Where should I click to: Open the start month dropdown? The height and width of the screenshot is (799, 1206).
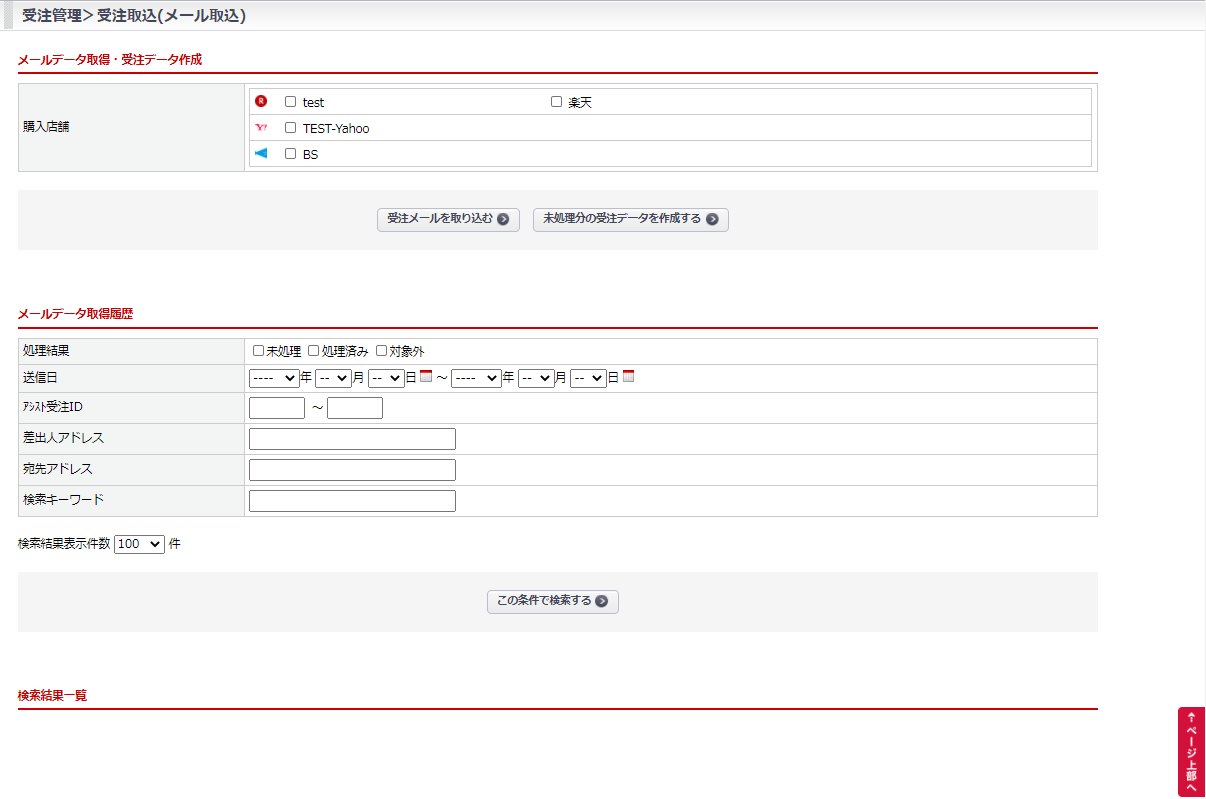pyautogui.click(x=333, y=378)
